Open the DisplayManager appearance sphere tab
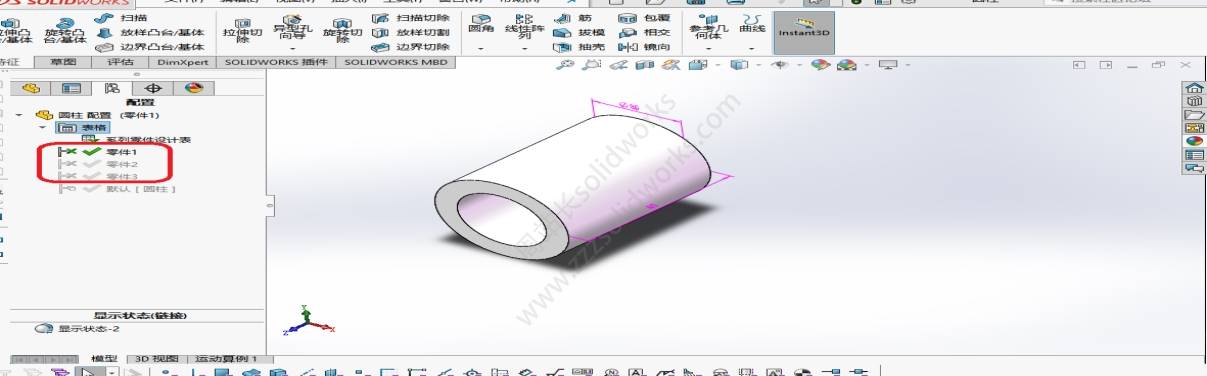This screenshot has width=1207, height=376. pos(193,88)
